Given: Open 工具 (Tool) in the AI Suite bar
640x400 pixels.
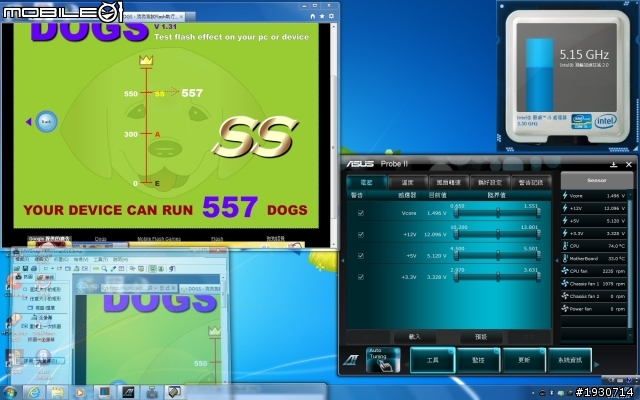Looking at the screenshot, I should [432, 360].
